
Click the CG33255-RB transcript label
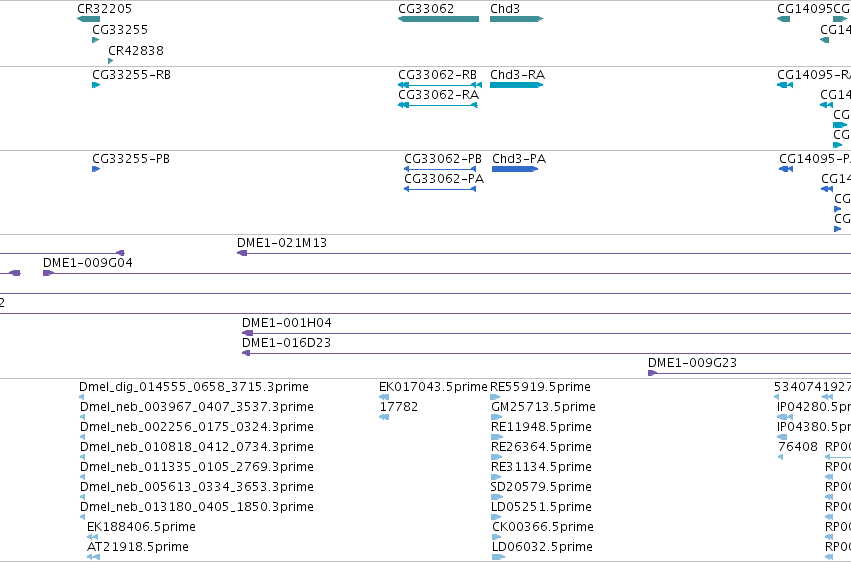131,74
